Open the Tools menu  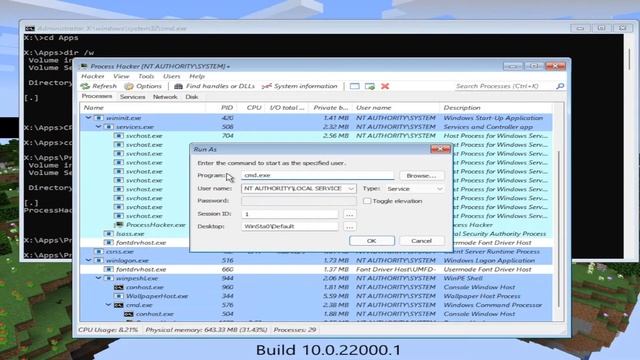click(146, 76)
